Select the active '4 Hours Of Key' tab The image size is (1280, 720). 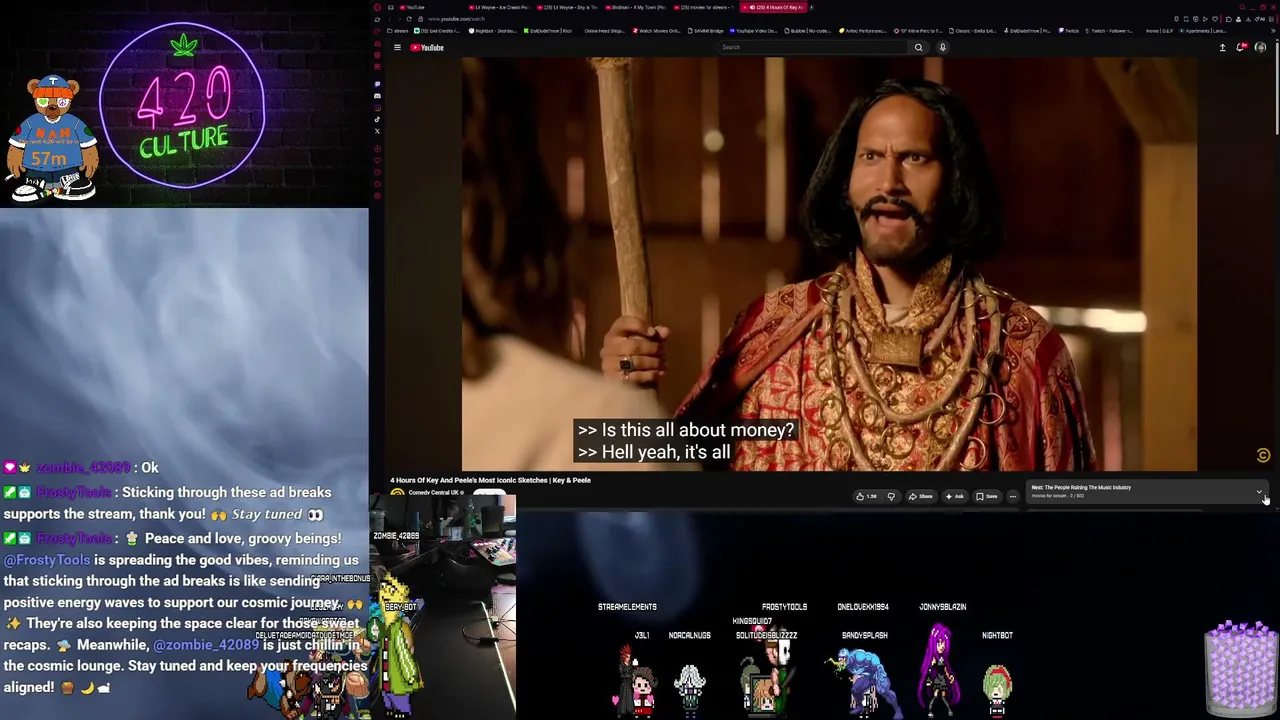click(x=773, y=7)
